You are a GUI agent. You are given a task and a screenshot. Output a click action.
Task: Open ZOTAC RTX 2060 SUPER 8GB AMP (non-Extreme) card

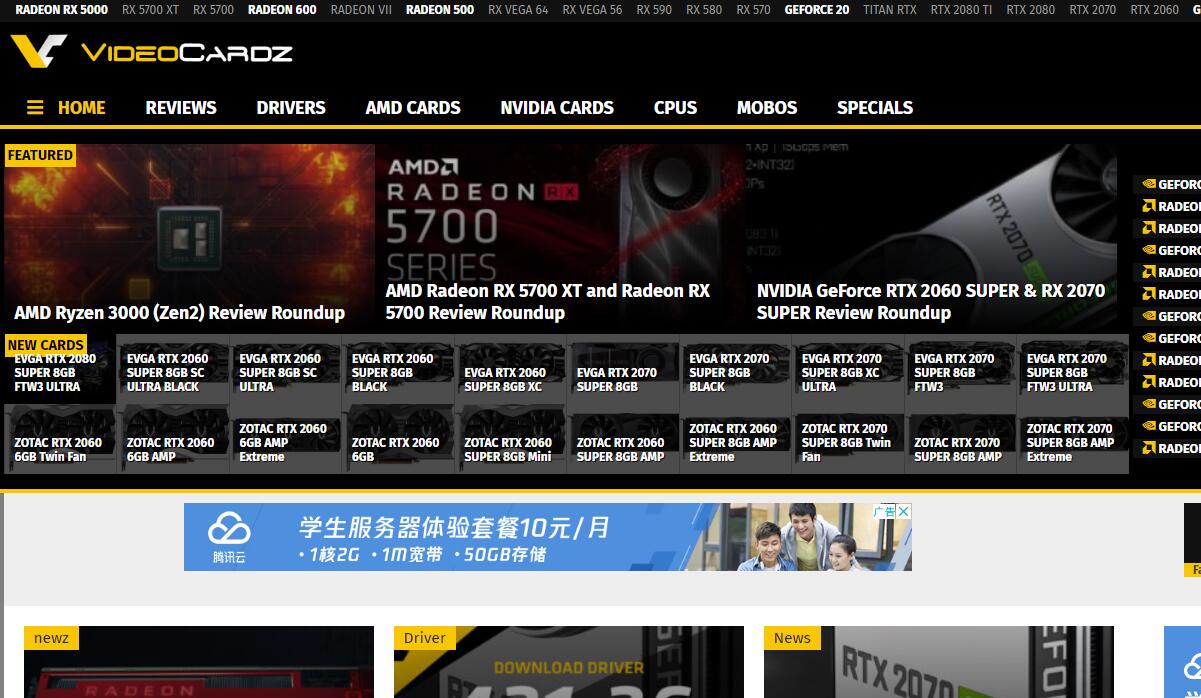(623, 439)
